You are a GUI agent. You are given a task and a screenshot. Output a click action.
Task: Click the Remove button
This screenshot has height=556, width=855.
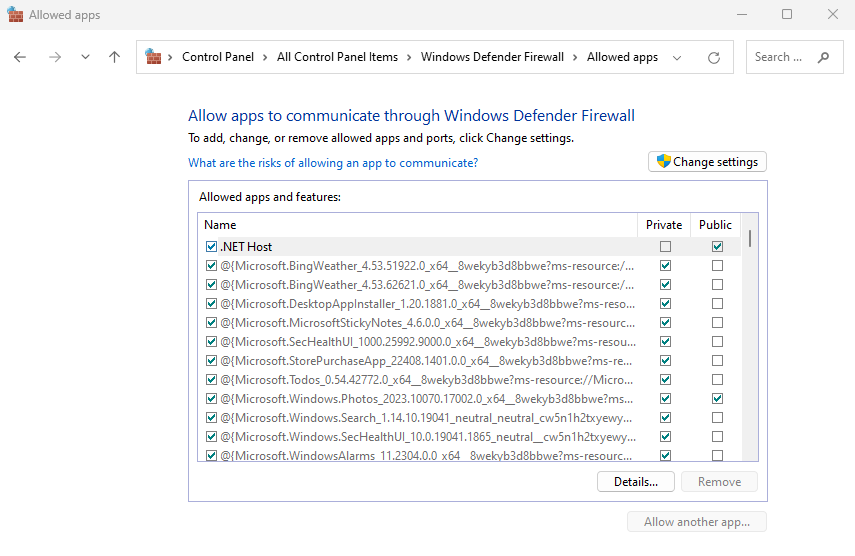719,482
